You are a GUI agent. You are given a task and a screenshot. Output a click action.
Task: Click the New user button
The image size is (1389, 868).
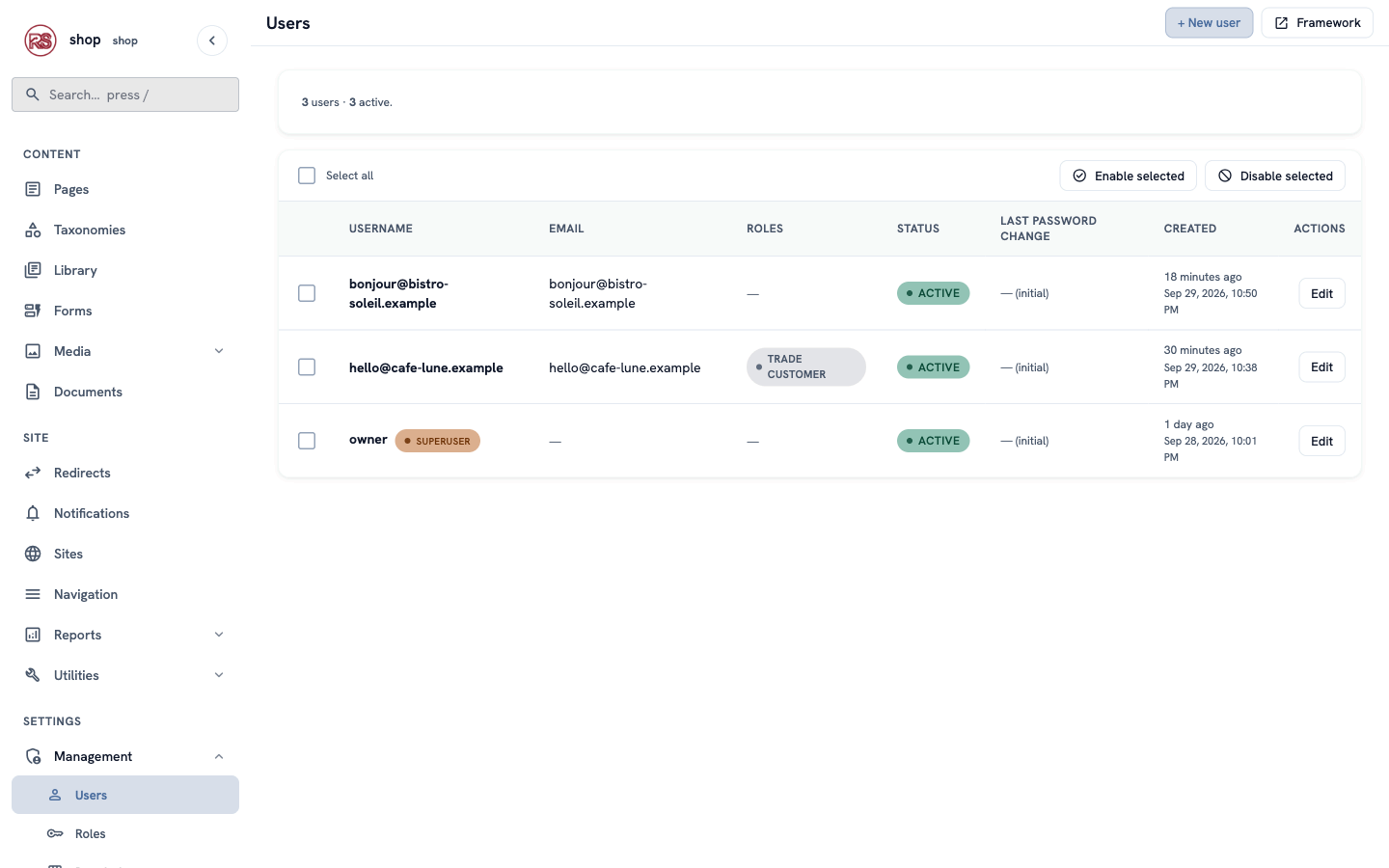point(1209,23)
